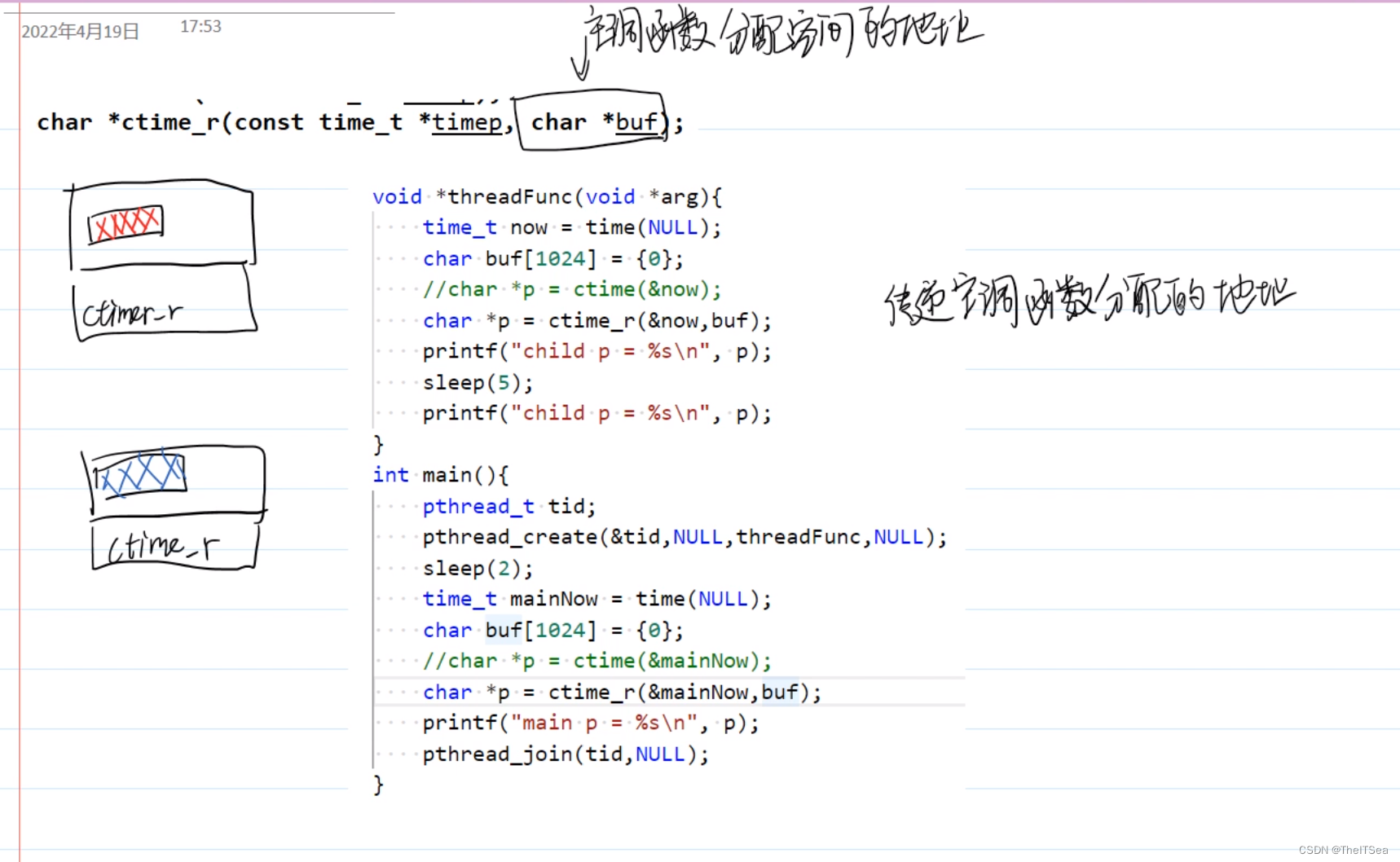Viewport: 1400px width, 862px height.
Task: Click the printf("main p = %s\n", p); line
Action: [x=591, y=723]
